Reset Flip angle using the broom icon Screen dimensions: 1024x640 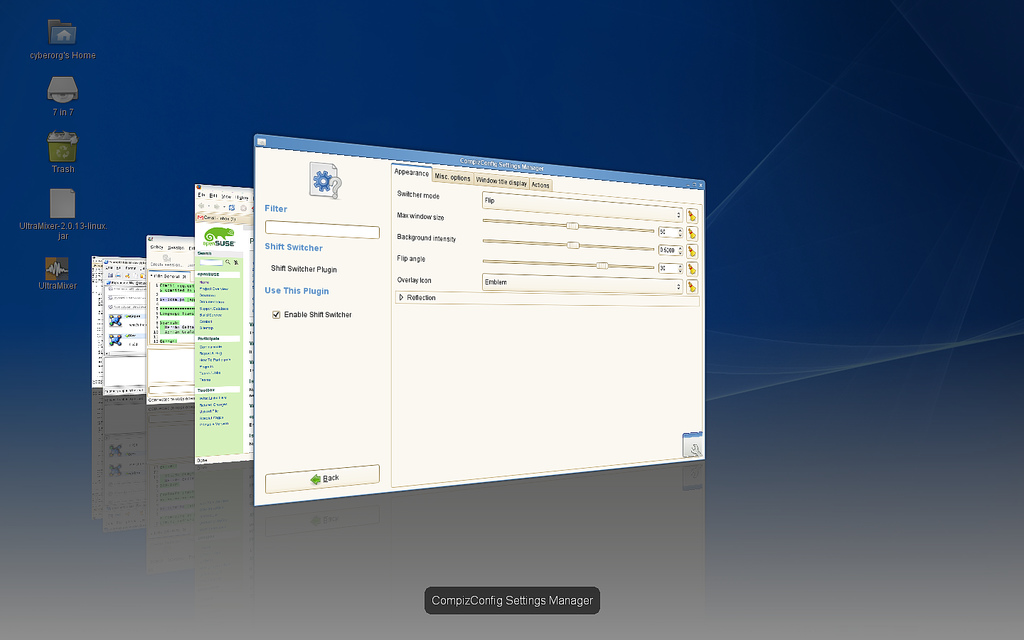pyautogui.click(x=691, y=269)
